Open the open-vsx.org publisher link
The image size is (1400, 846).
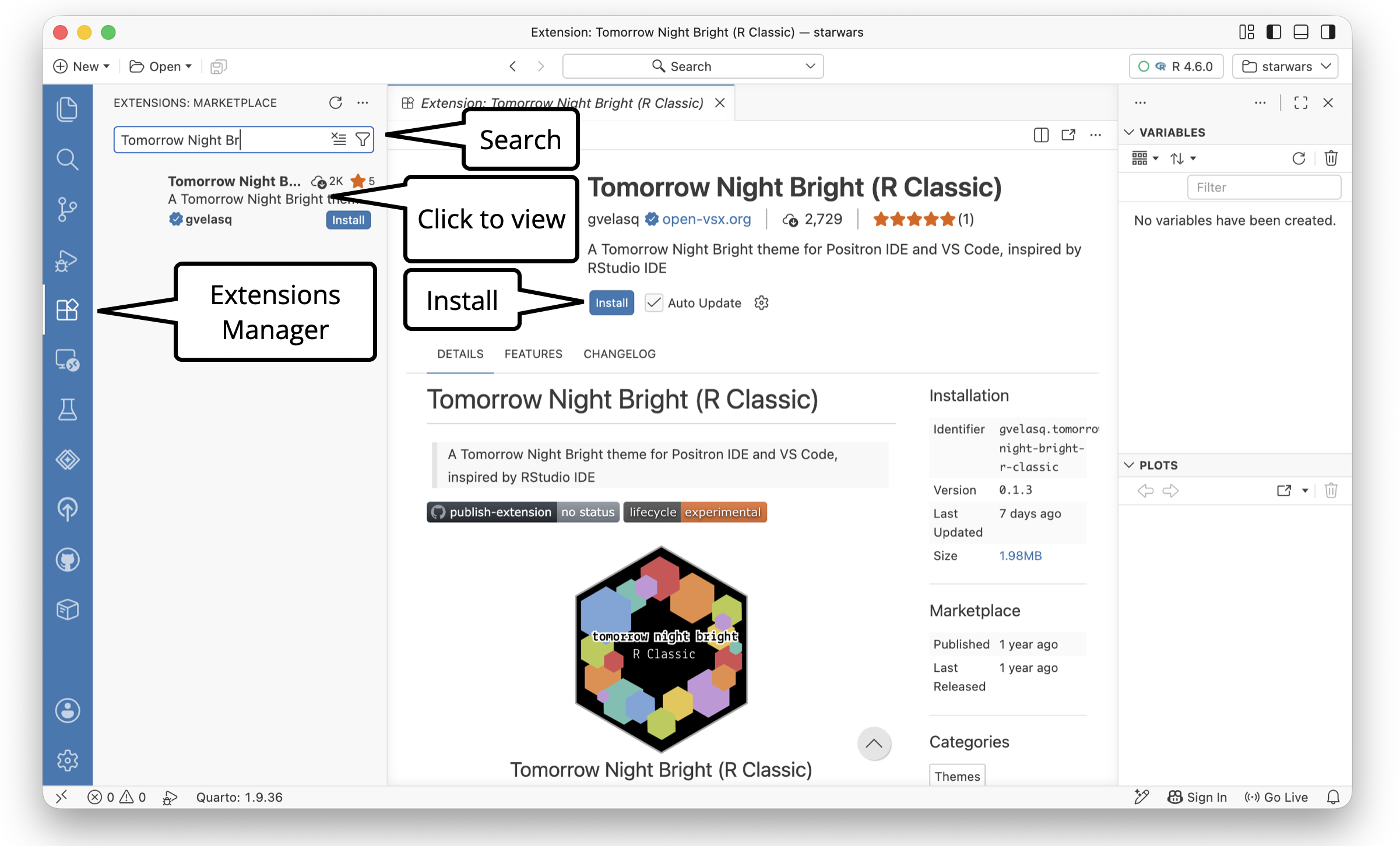(706, 219)
